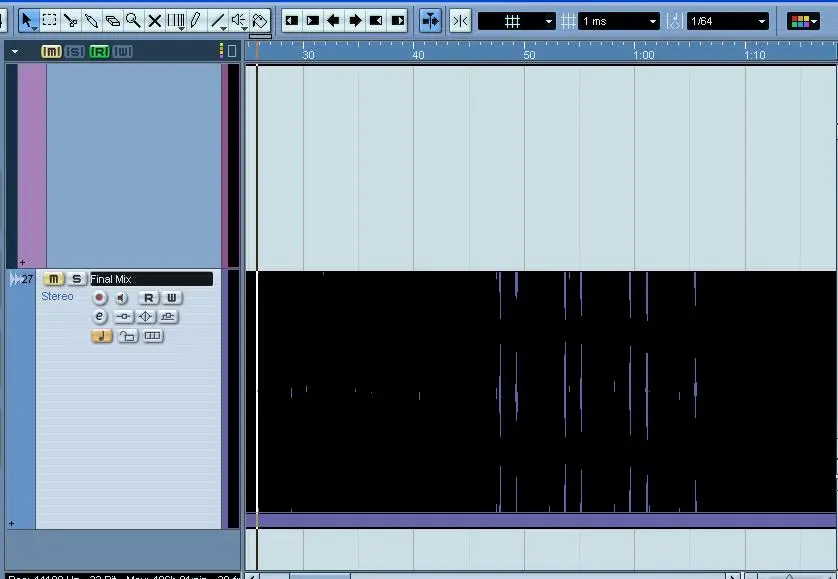Toggle musical timebase note button
The width and height of the screenshot is (838, 579).
coord(102,336)
